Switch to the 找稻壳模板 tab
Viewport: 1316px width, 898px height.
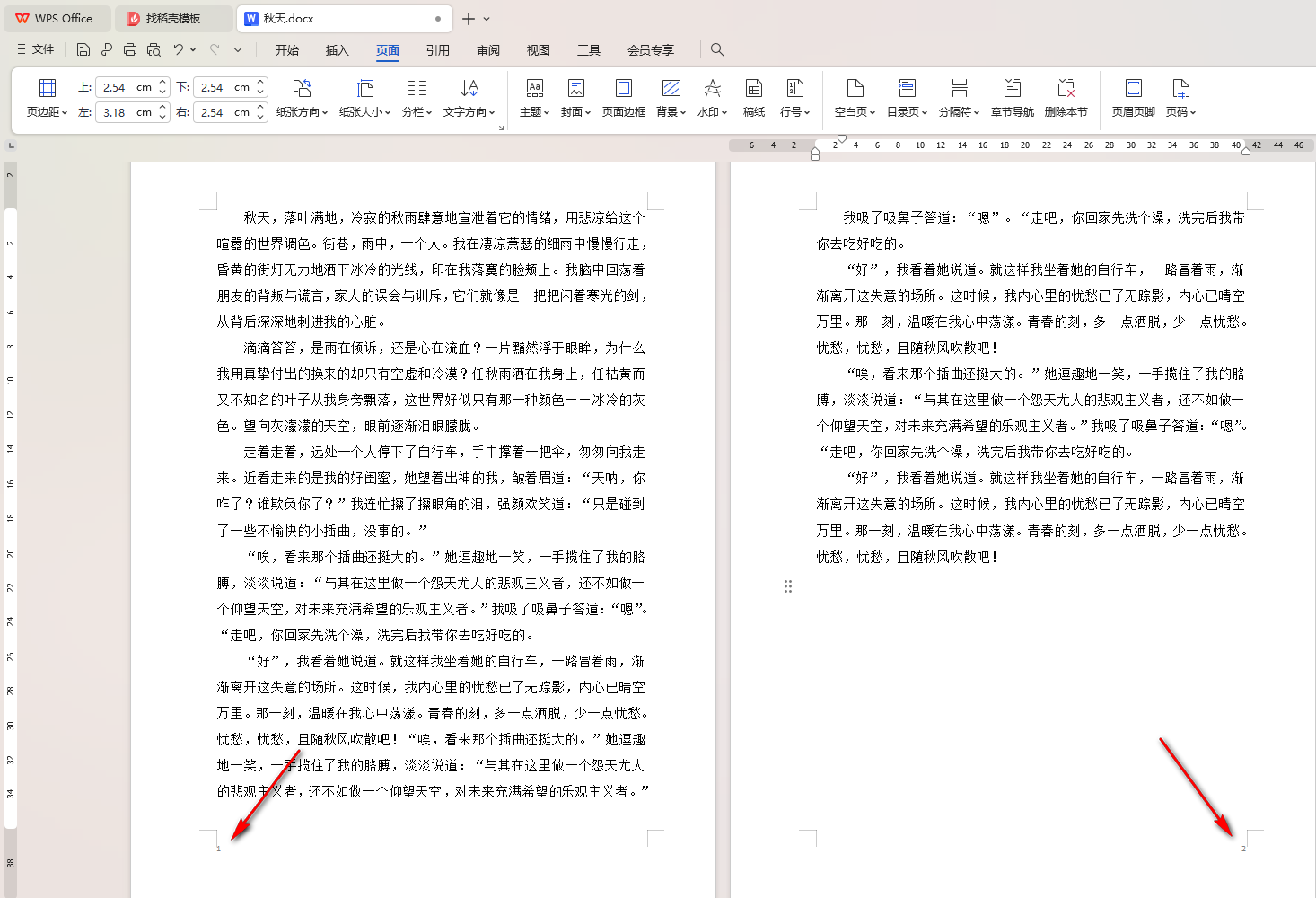coord(175,18)
